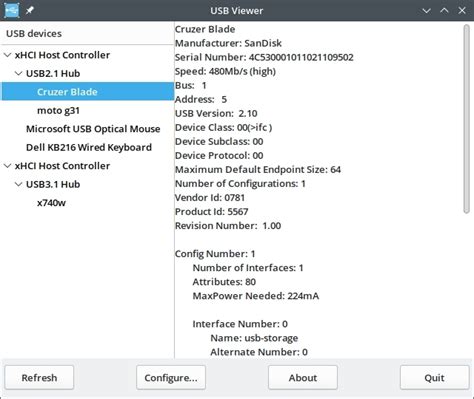Select Cruzer Blade in the device tree
This screenshot has width=474, height=399.
pos(88,92)
